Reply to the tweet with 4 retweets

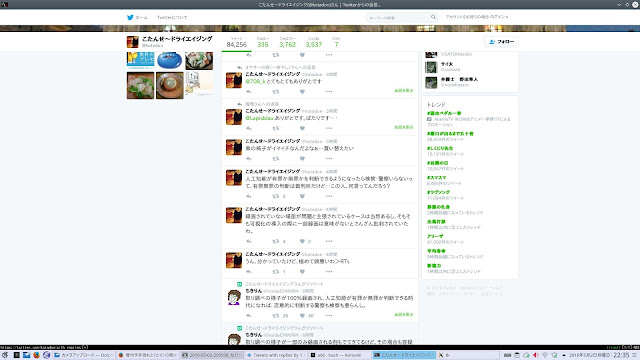(249, 241)
